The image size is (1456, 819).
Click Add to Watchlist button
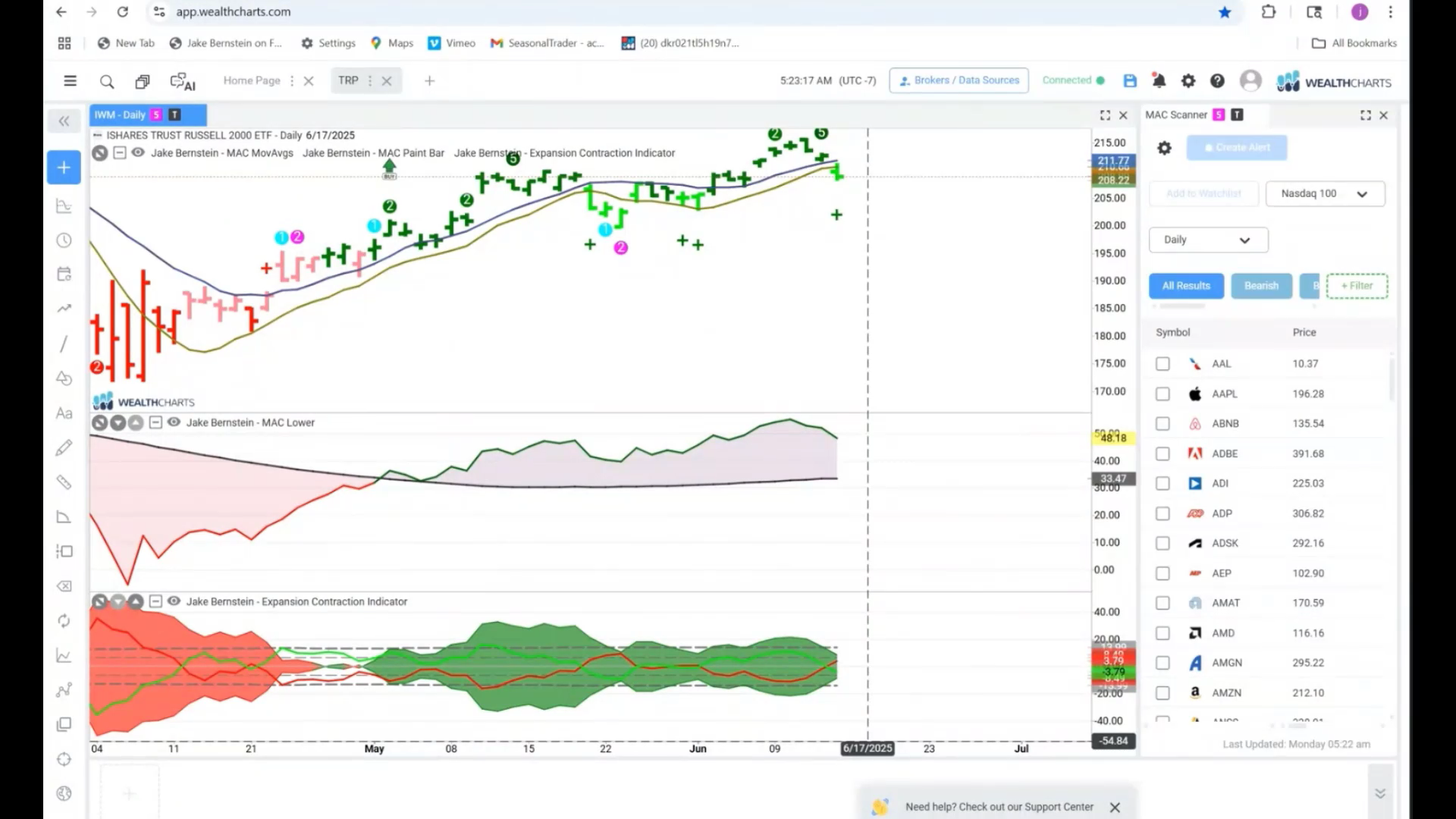[1203, 193]
